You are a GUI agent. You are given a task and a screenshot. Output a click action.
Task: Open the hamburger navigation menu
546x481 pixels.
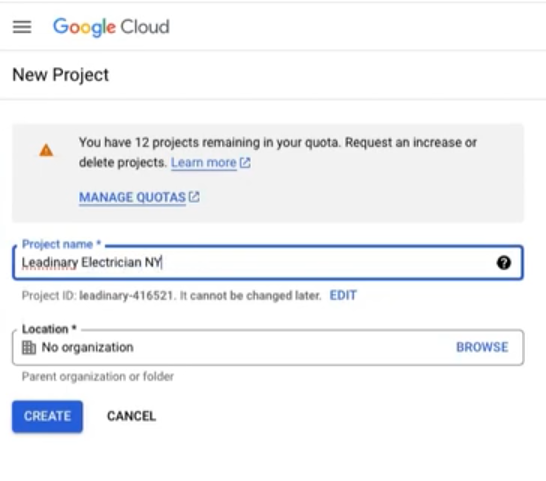coord(22,27)
